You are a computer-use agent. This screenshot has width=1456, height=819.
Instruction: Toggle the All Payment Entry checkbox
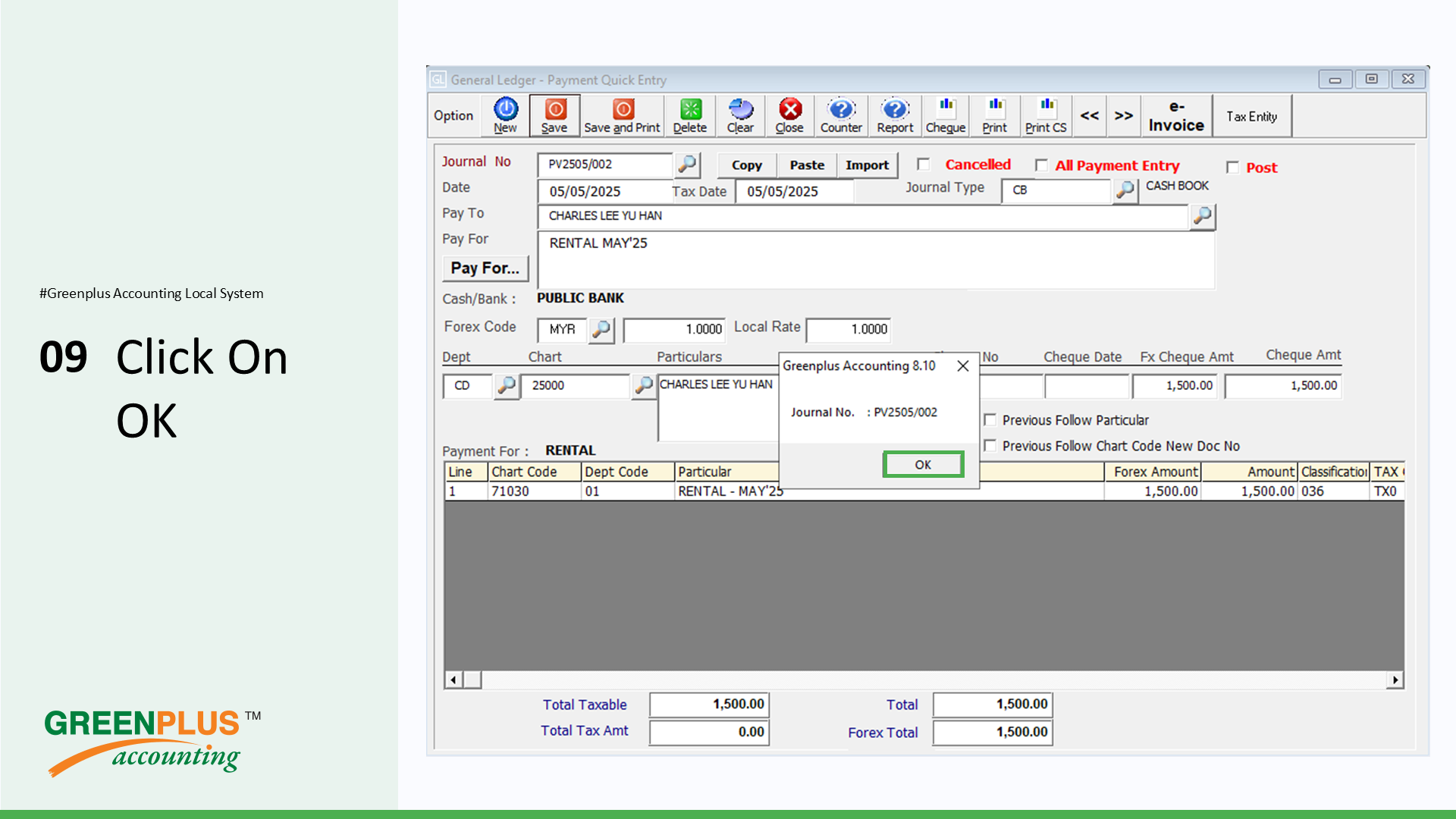pyautogui.click(x=1042, y=165)
